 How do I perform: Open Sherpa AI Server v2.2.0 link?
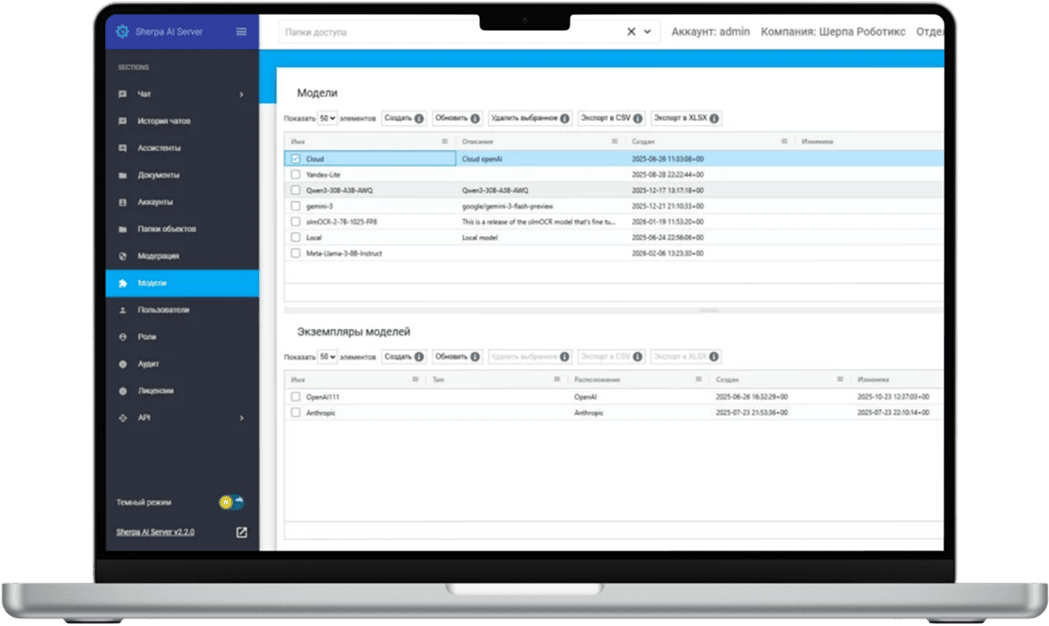click(x=155, y=532)
